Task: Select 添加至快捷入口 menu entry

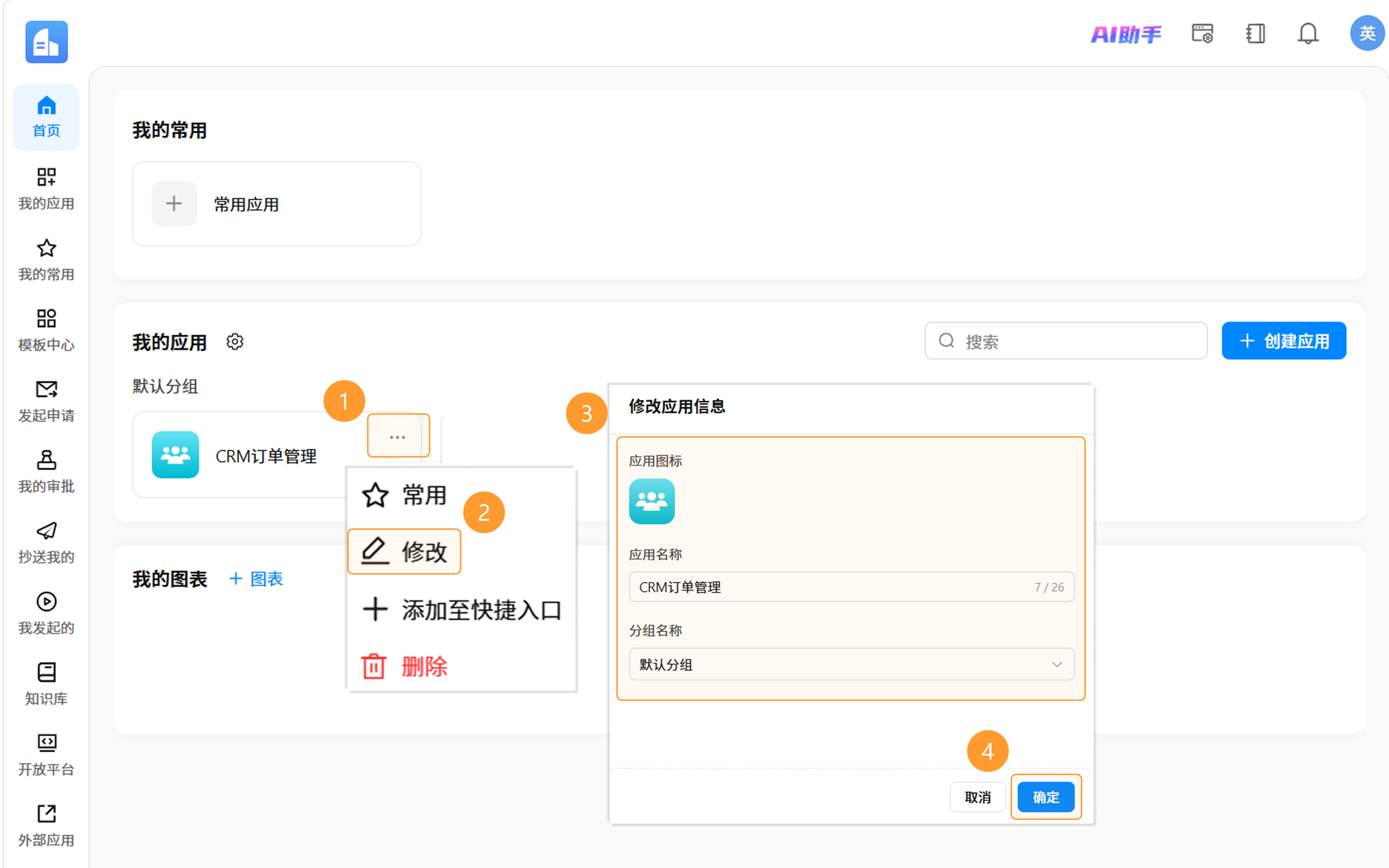Action: 462,610
